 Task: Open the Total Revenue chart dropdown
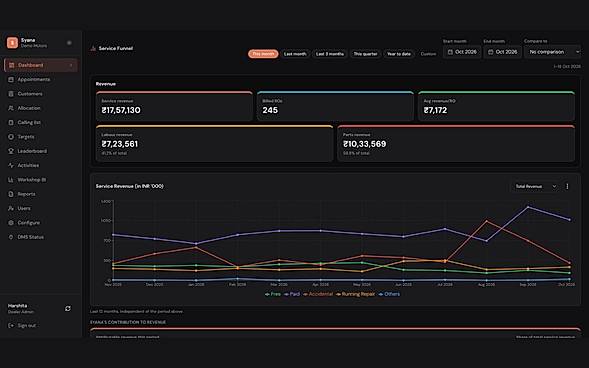[535, 186]
